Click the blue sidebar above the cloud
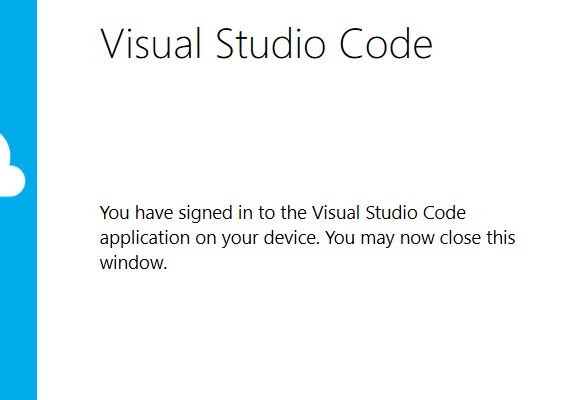Image resolution: width=583 pixels, height=400 pixels. (18, 63)
